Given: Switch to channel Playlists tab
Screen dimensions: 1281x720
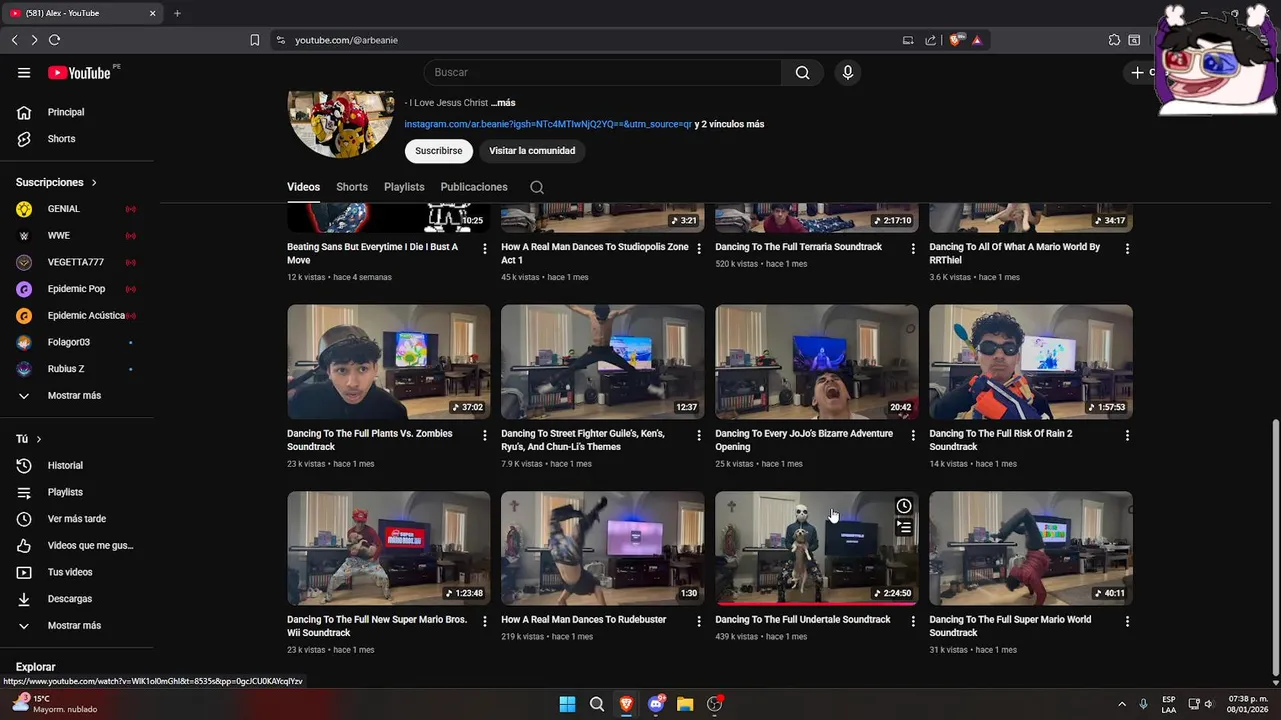Looking at the screenshot, I should [x=404, y=187].
